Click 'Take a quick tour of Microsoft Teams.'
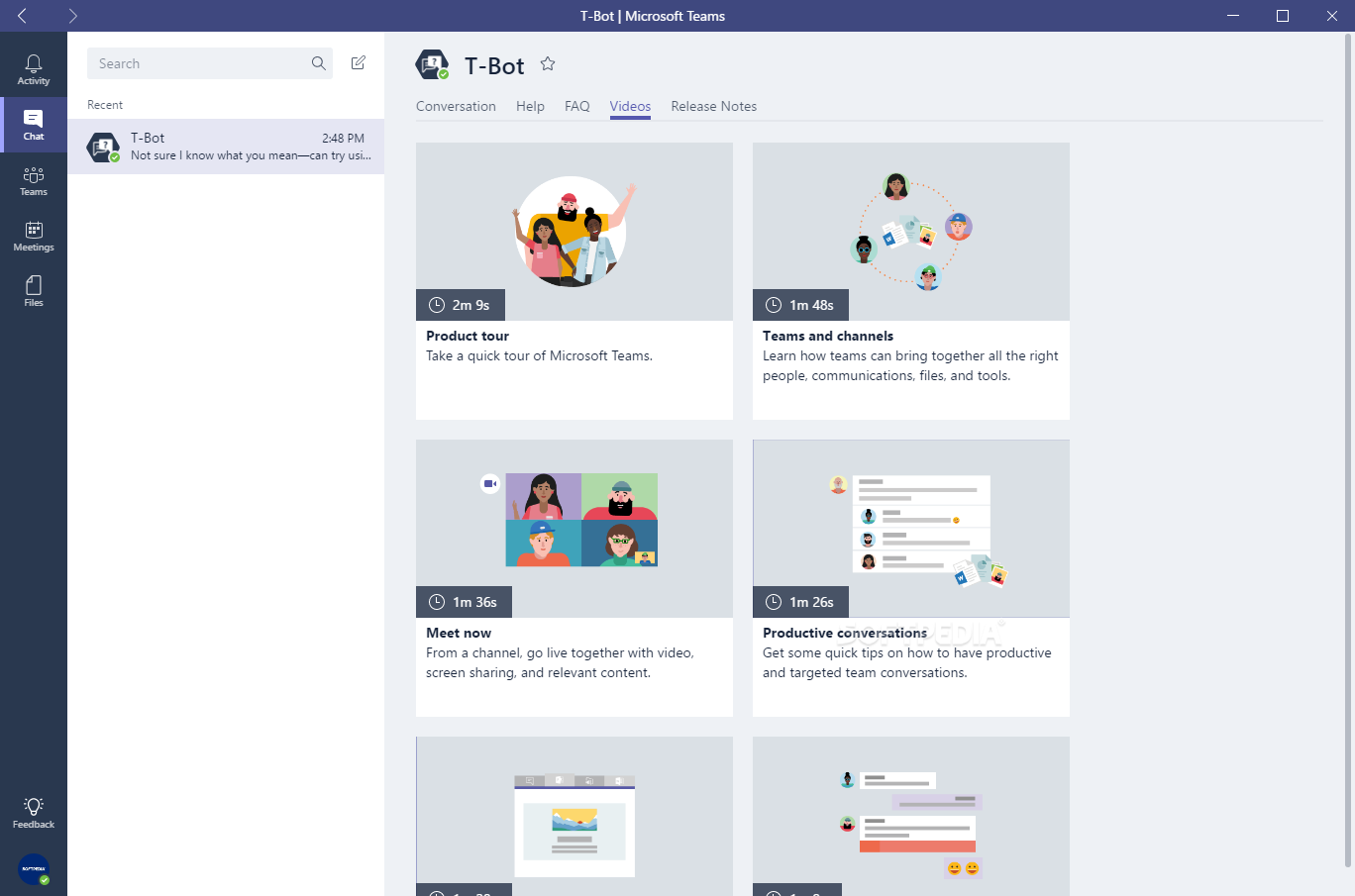Viewport: 1355px width, 896px height. (539, 355)
